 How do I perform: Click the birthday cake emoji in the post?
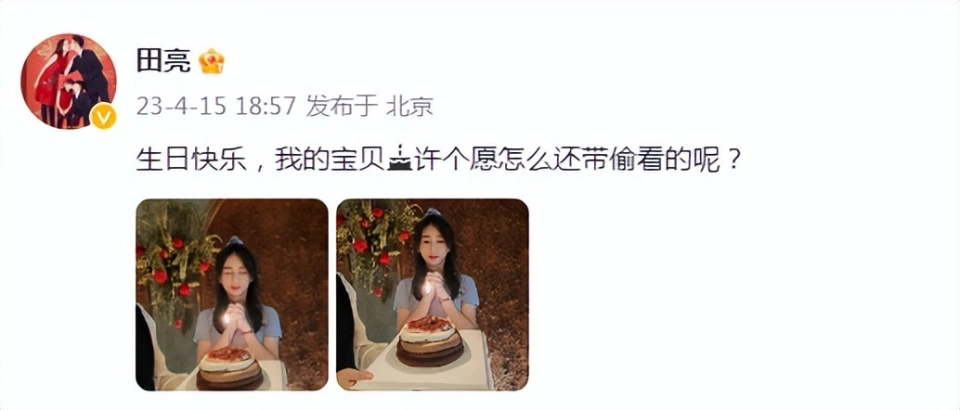[x=402, y=162]
